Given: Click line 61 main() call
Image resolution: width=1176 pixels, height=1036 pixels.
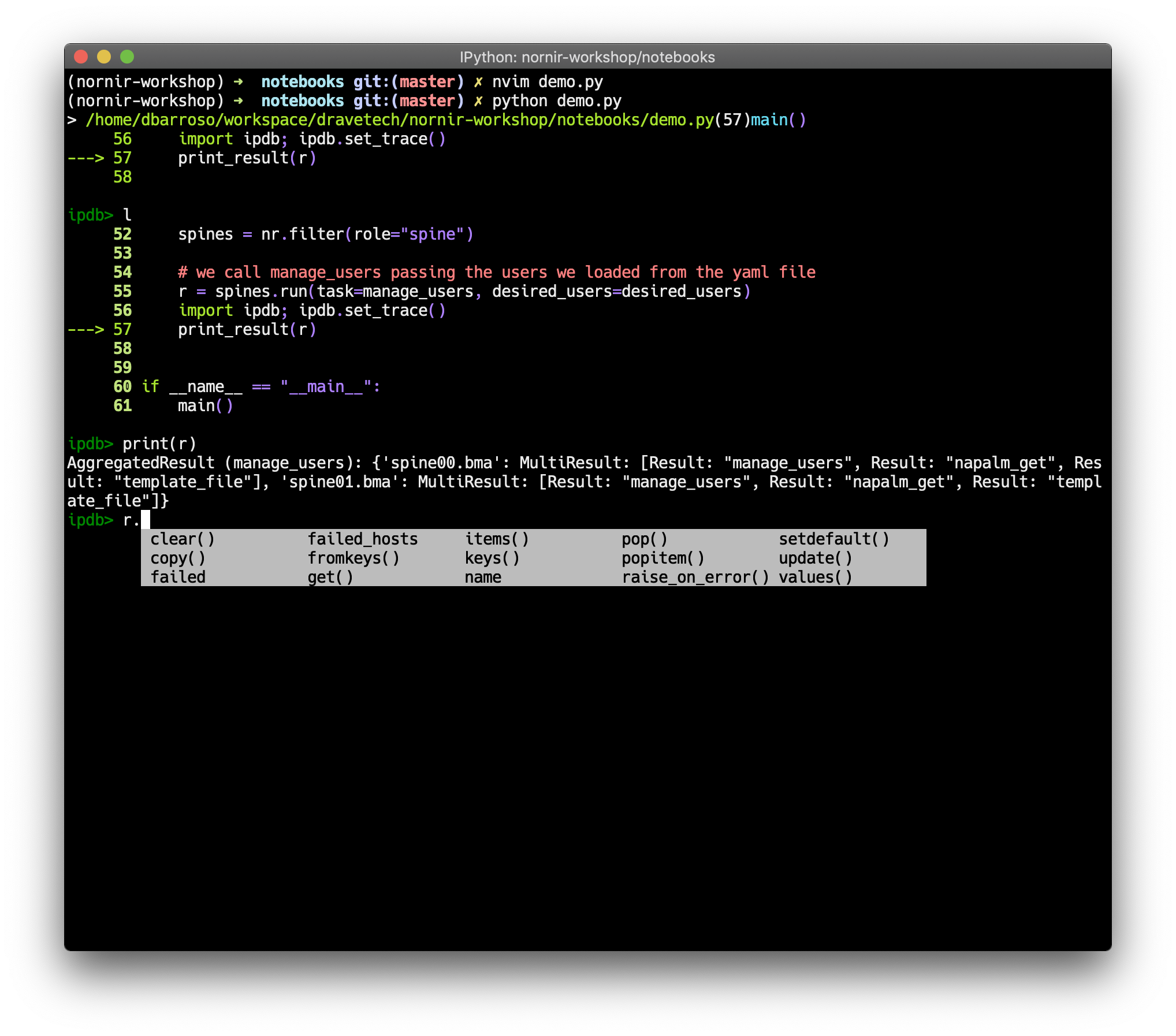Looking at the screenshot, I should [206, 405].
